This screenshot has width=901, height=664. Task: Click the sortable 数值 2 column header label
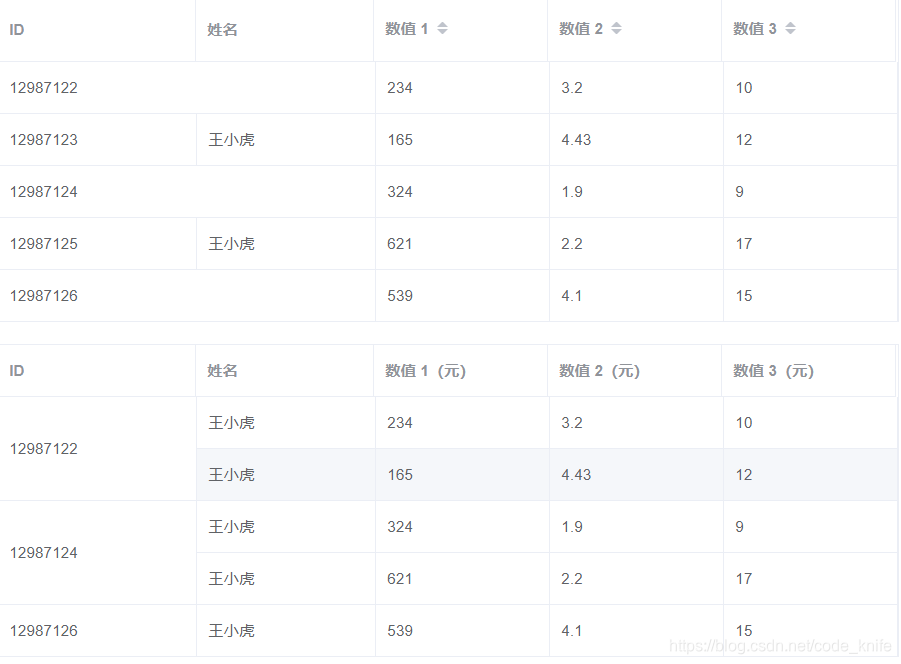581,29
